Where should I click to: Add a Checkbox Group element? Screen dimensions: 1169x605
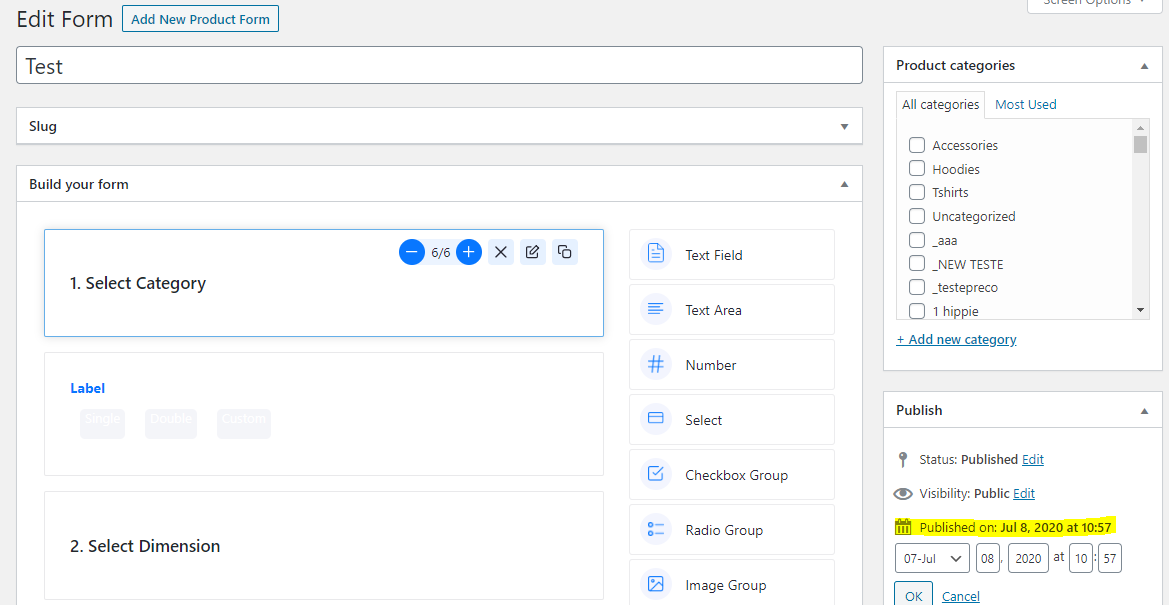point(731,474)
